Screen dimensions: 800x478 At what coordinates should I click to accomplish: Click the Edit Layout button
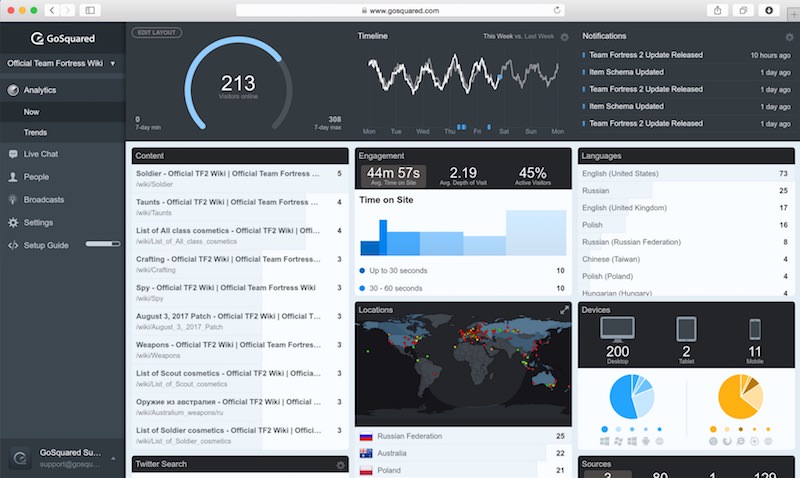coord(157,33)
